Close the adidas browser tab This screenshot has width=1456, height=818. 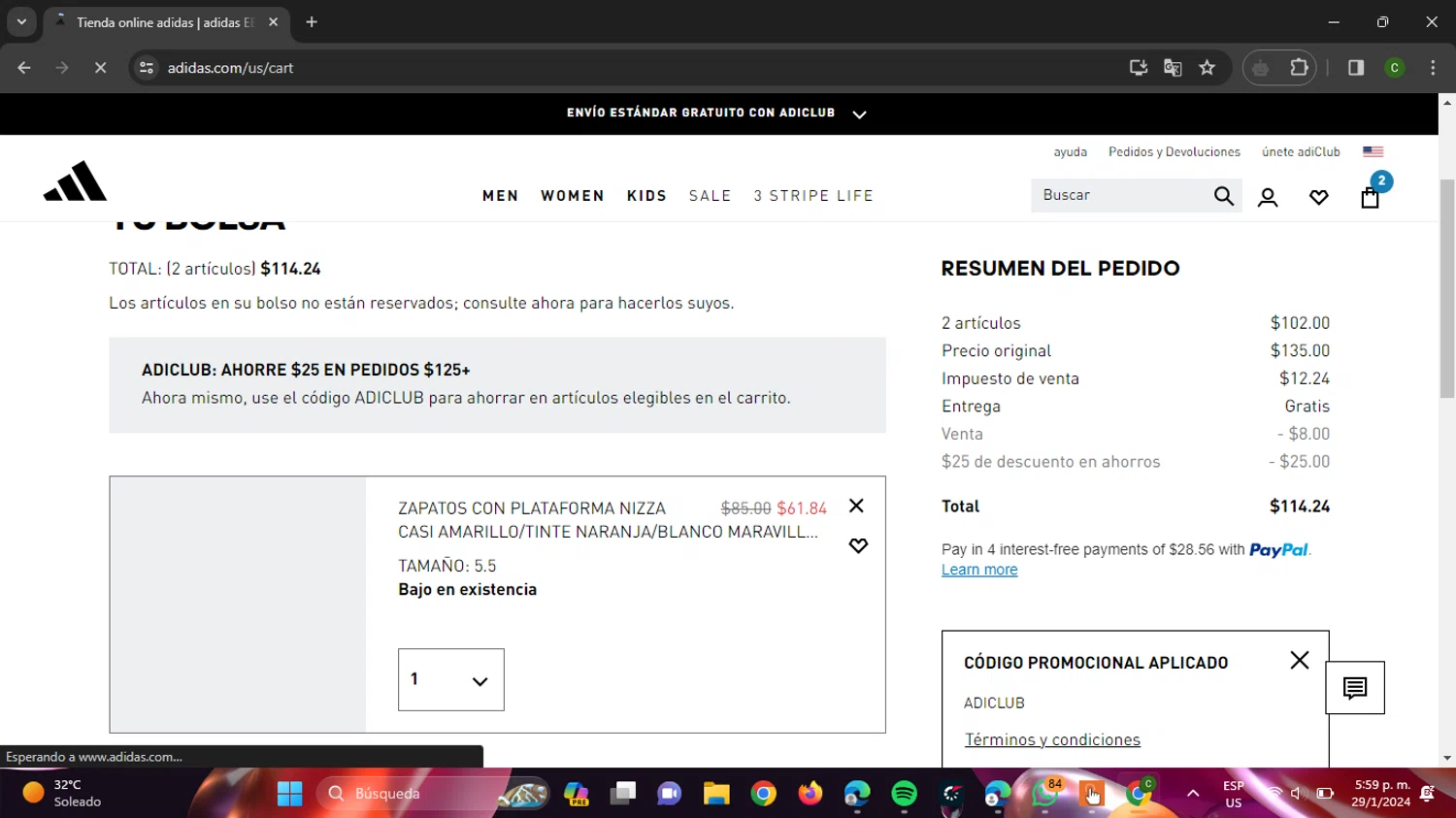point(273,22)
